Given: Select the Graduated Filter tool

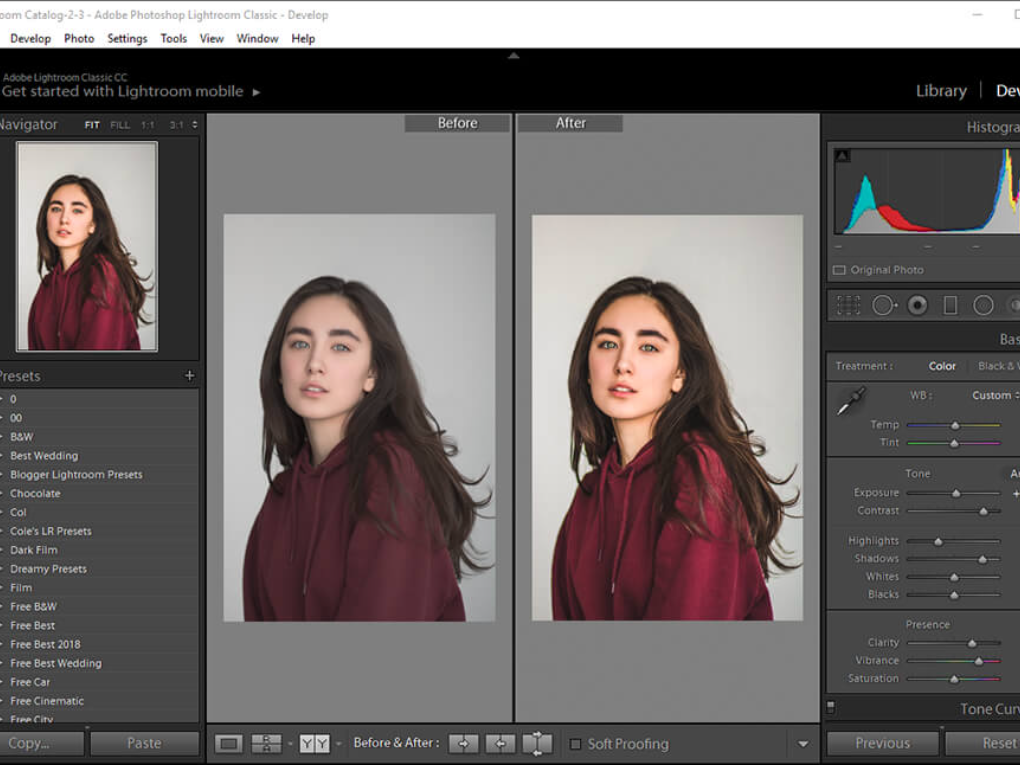Looking at the screenshot, I should click(950, 305).
